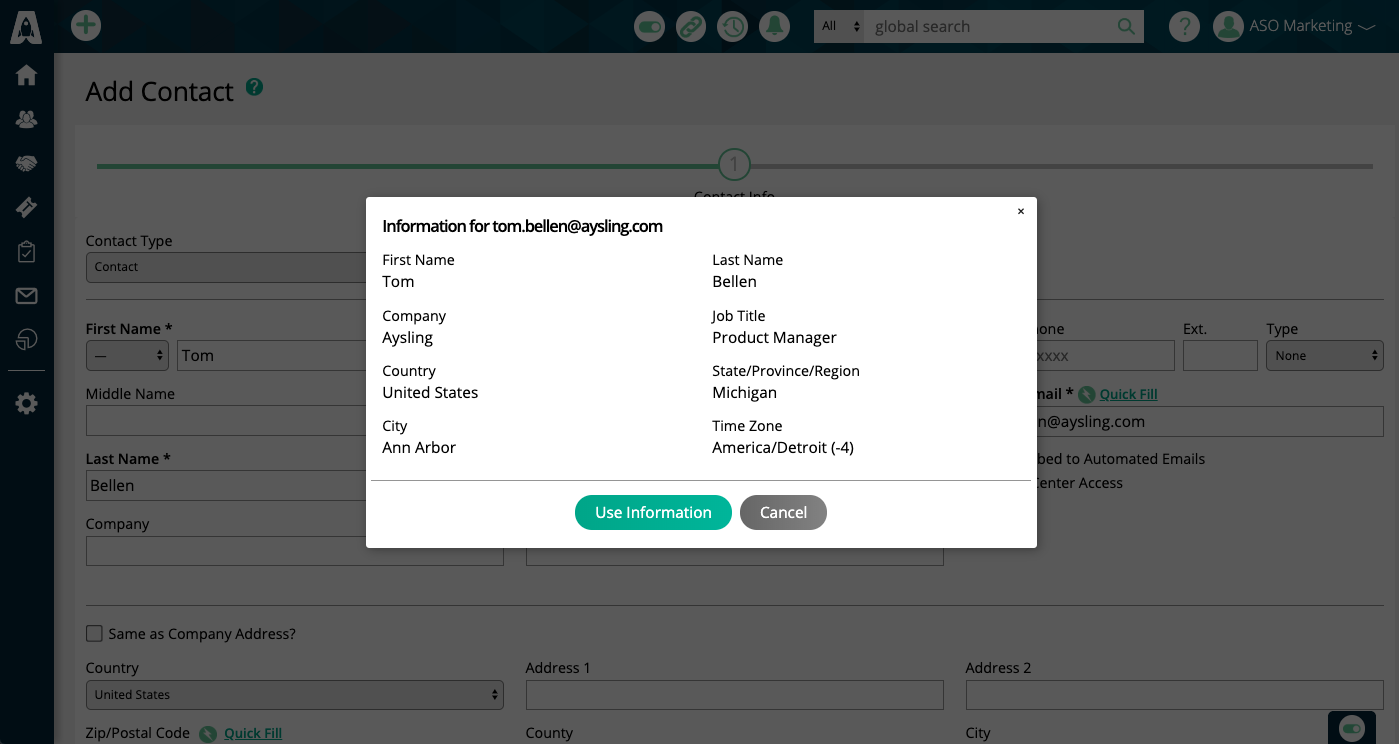This screenshot has height=744, width=1399.
Task: Click the step 1 progress circle
Action: 734,164
